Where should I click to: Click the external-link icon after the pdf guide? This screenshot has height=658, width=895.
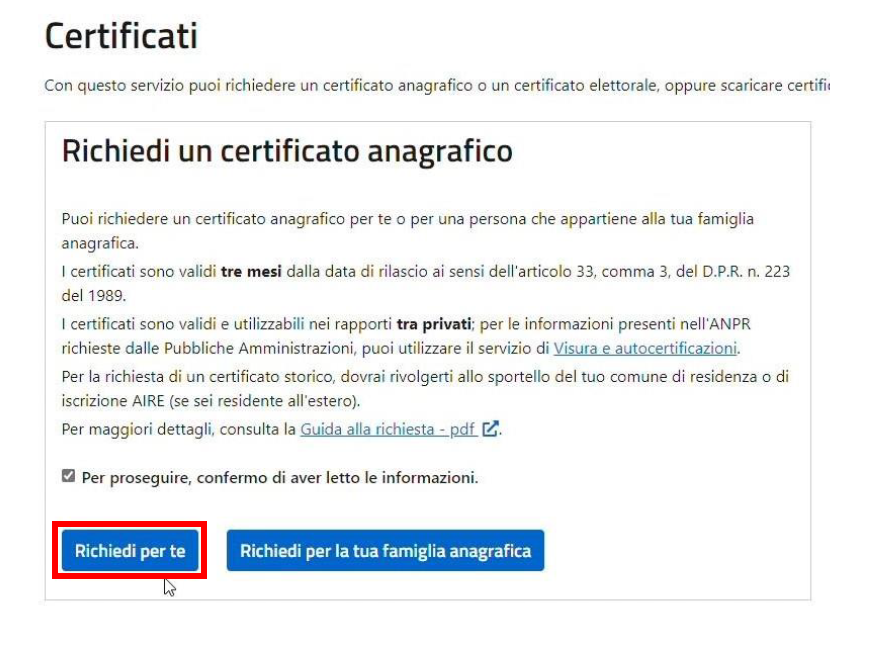point(490,428)
